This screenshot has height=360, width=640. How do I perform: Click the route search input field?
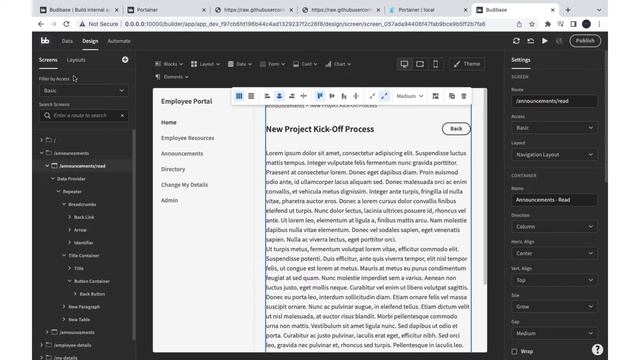click(83, 116)
